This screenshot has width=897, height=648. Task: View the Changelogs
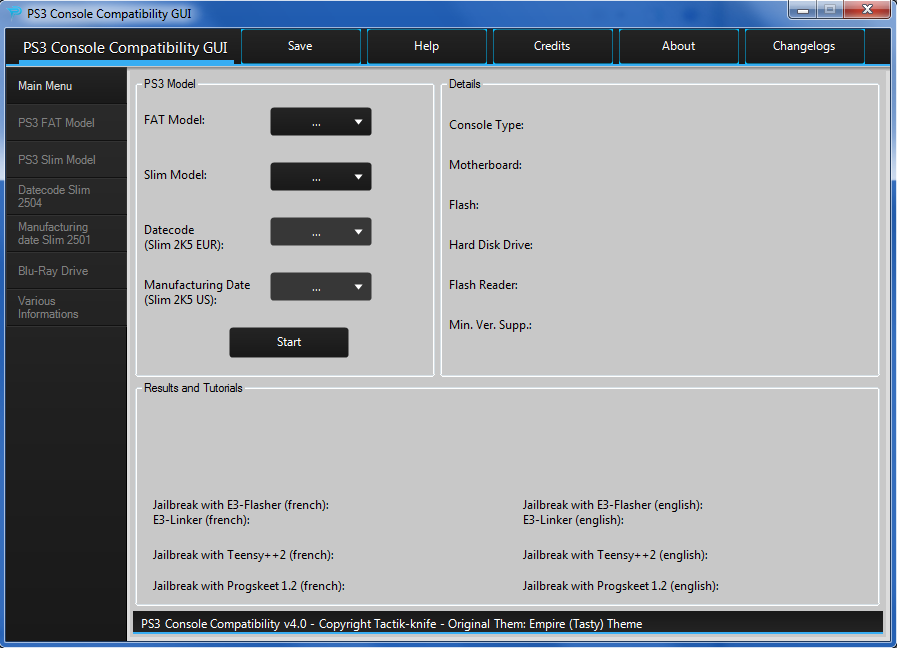tap(804, 46)
